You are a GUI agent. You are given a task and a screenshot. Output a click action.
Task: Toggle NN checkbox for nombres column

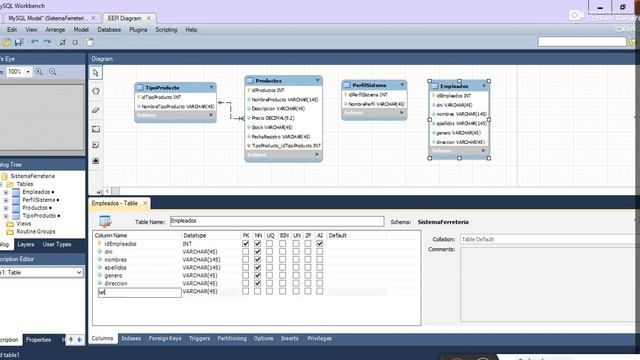tap(258, 260)
